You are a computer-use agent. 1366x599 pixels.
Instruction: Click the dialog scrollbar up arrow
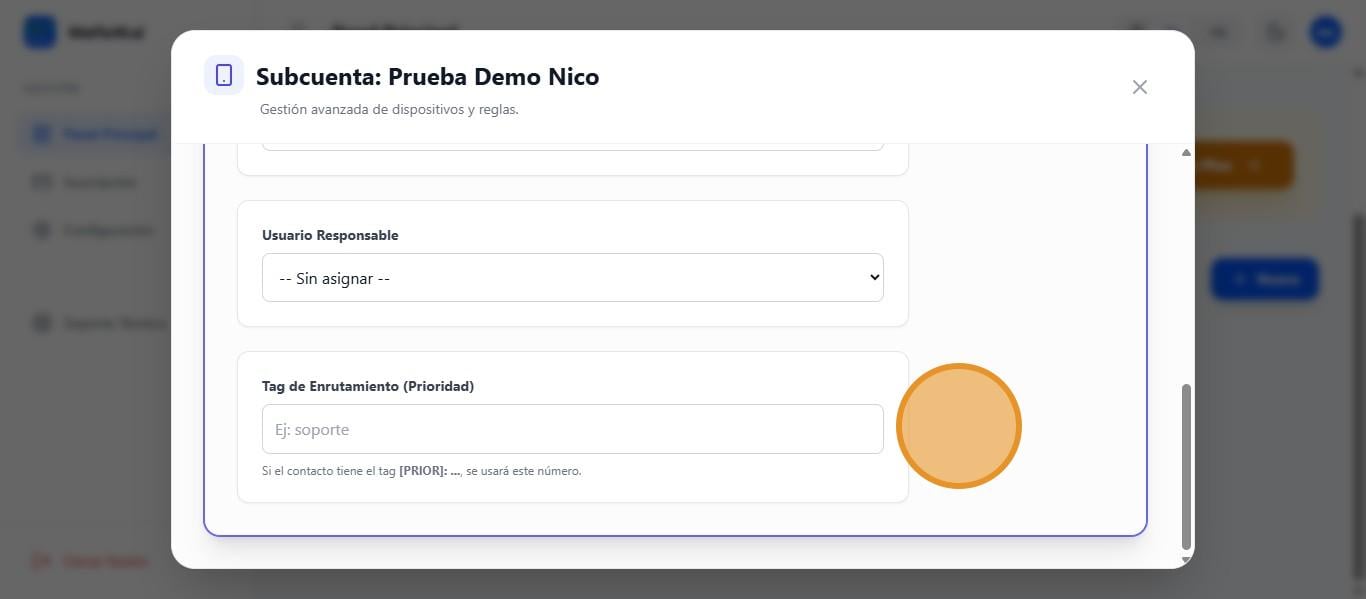click(x=1187, y=153)
